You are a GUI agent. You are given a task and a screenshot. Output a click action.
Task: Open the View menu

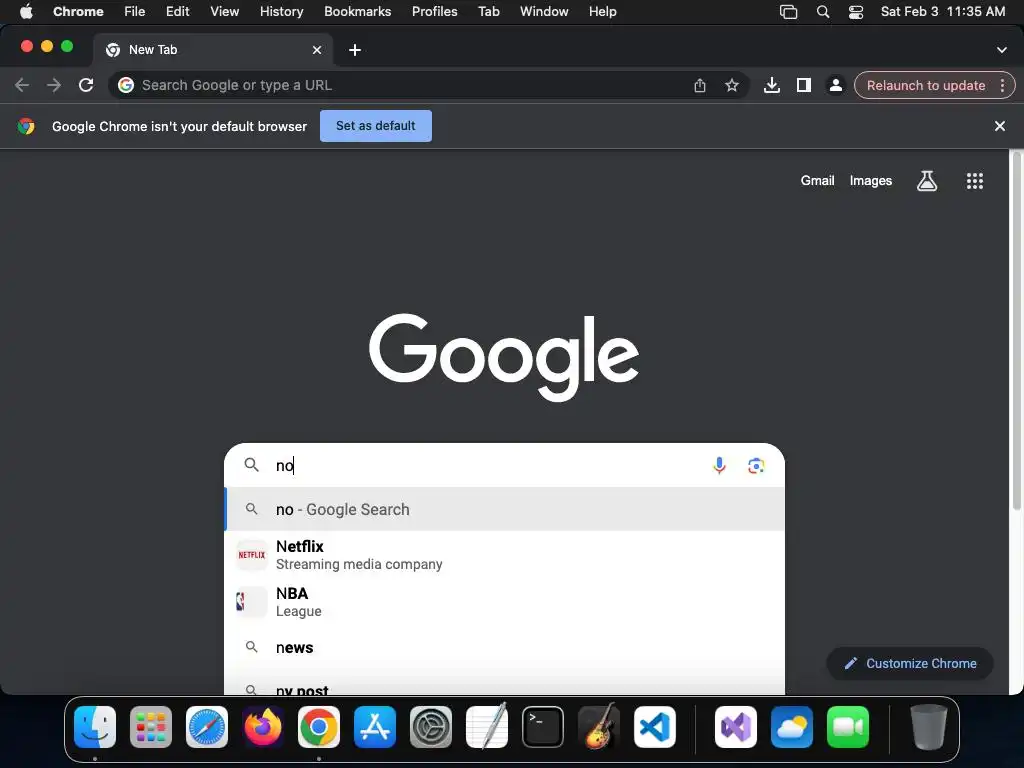224,12
